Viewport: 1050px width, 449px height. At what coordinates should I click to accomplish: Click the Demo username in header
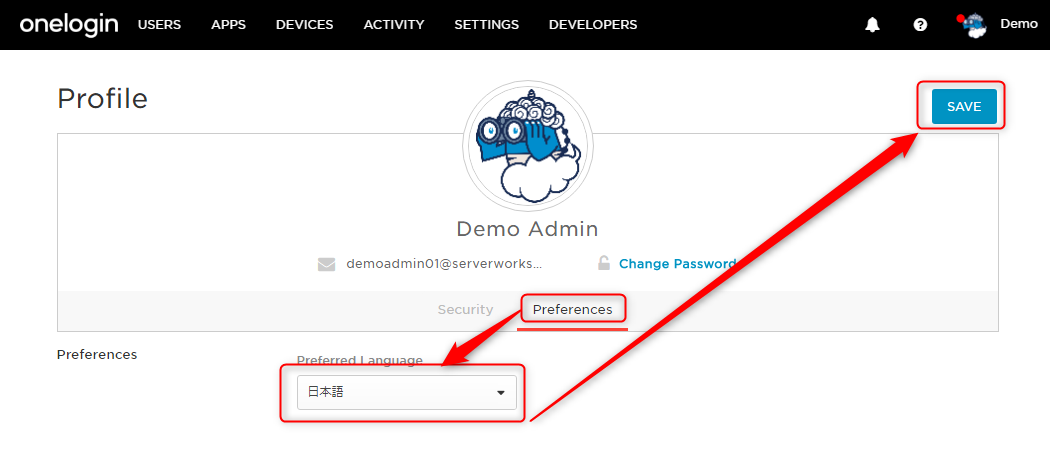(x=1019, y=24)
